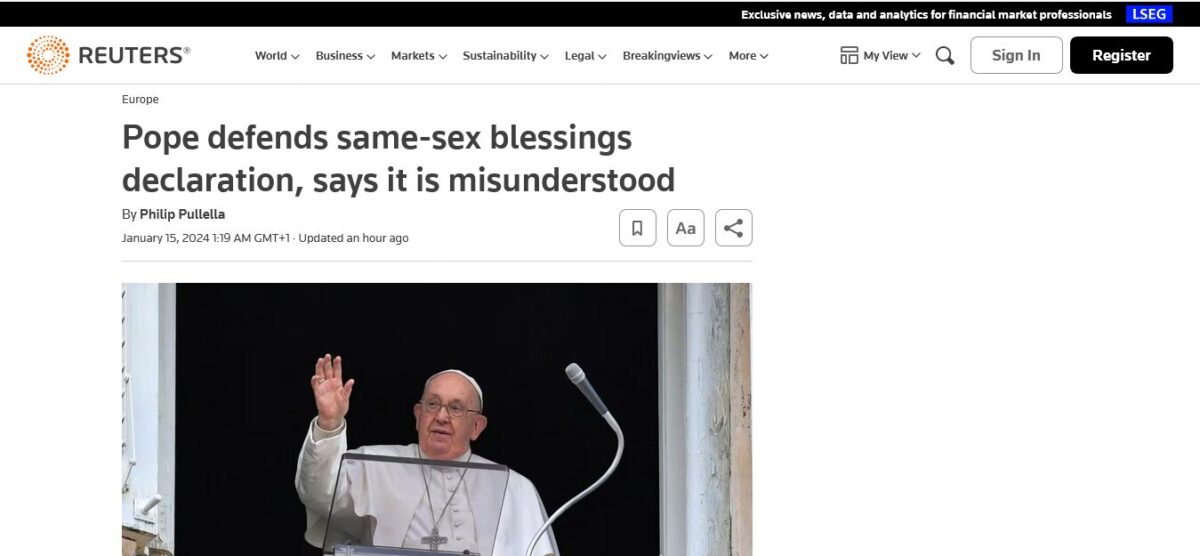This screenshot has height=556, width=1200.
Task: Open the Markets menu
Action: 419,56
